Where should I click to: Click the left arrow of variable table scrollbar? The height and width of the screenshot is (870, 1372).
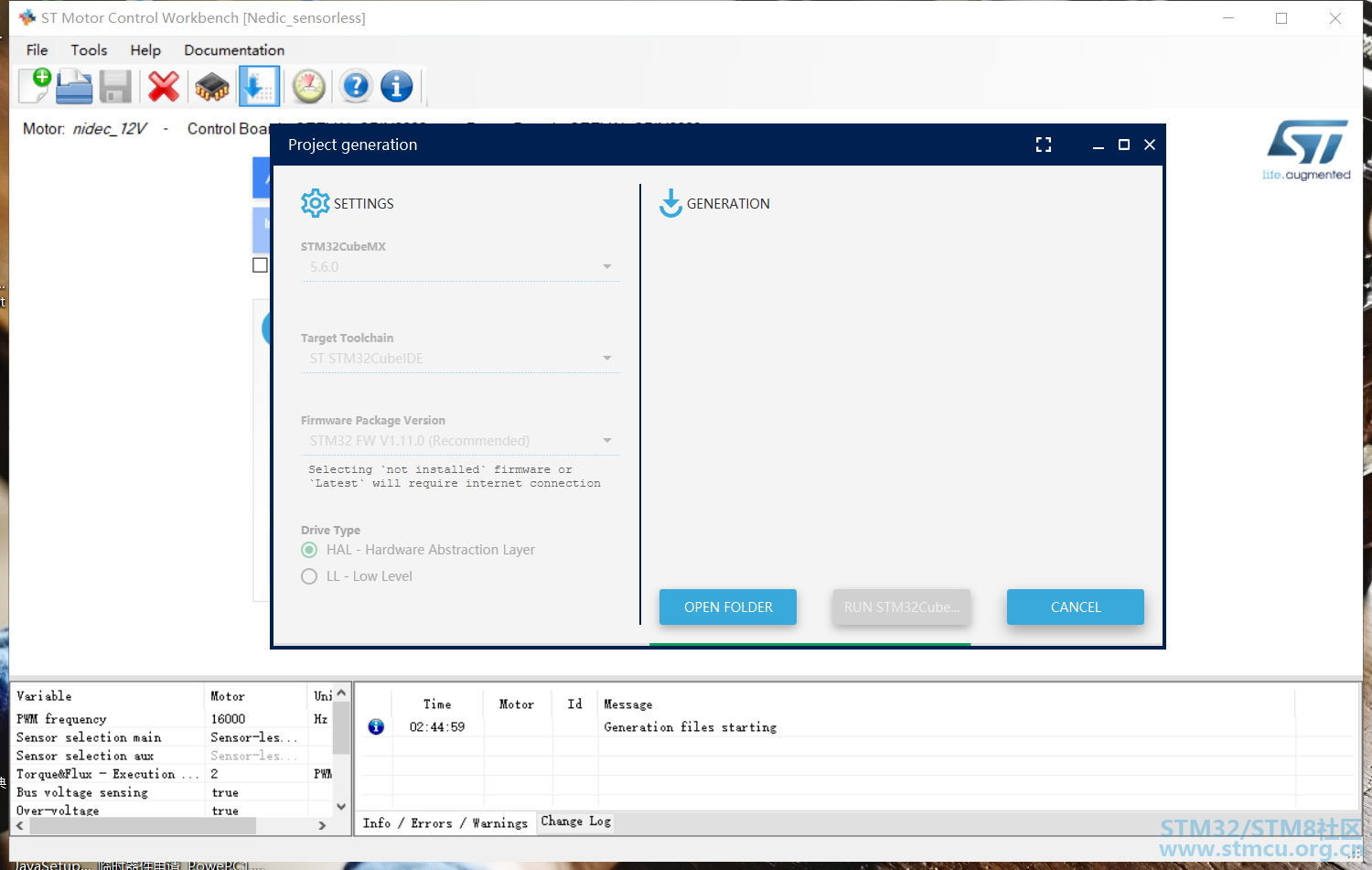pyautogui.click(x=20, y=825)
